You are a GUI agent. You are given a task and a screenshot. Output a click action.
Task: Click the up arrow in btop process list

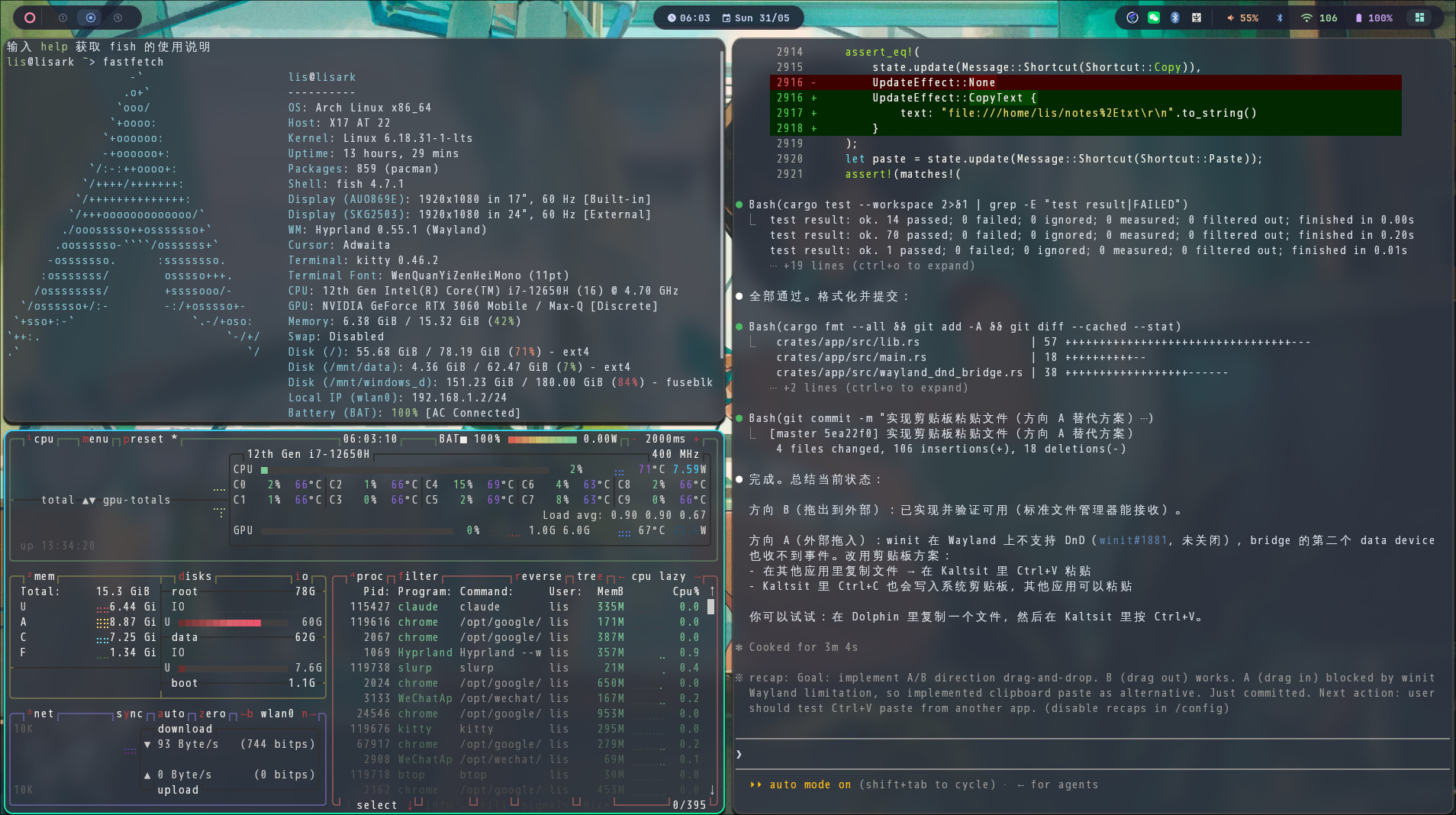(x=712, y=591)
